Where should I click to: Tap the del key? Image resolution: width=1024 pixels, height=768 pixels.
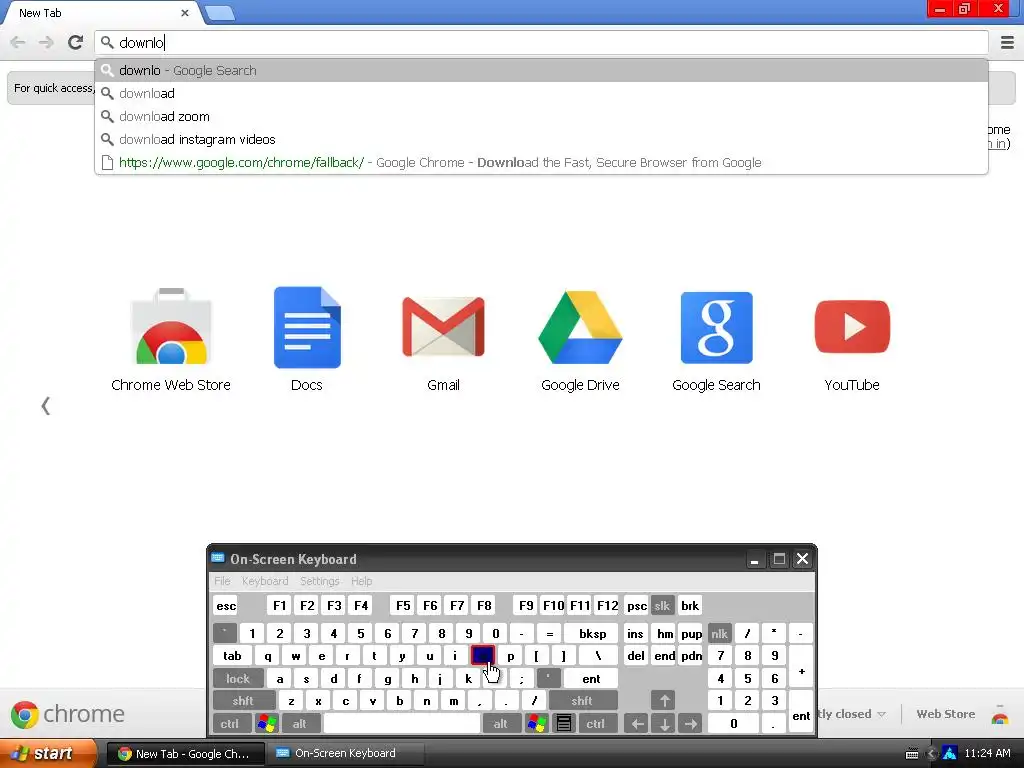[x=635, y=656]
